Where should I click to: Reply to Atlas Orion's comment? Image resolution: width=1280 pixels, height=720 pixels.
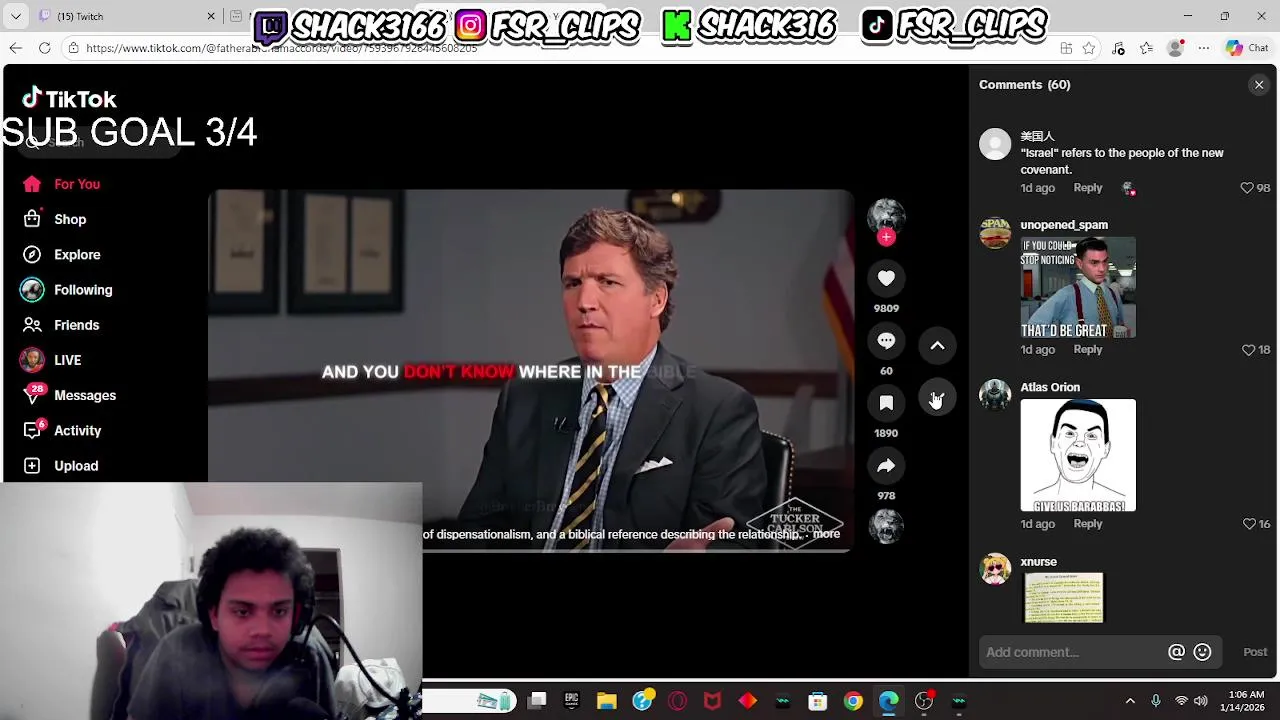click(1088, 524)
